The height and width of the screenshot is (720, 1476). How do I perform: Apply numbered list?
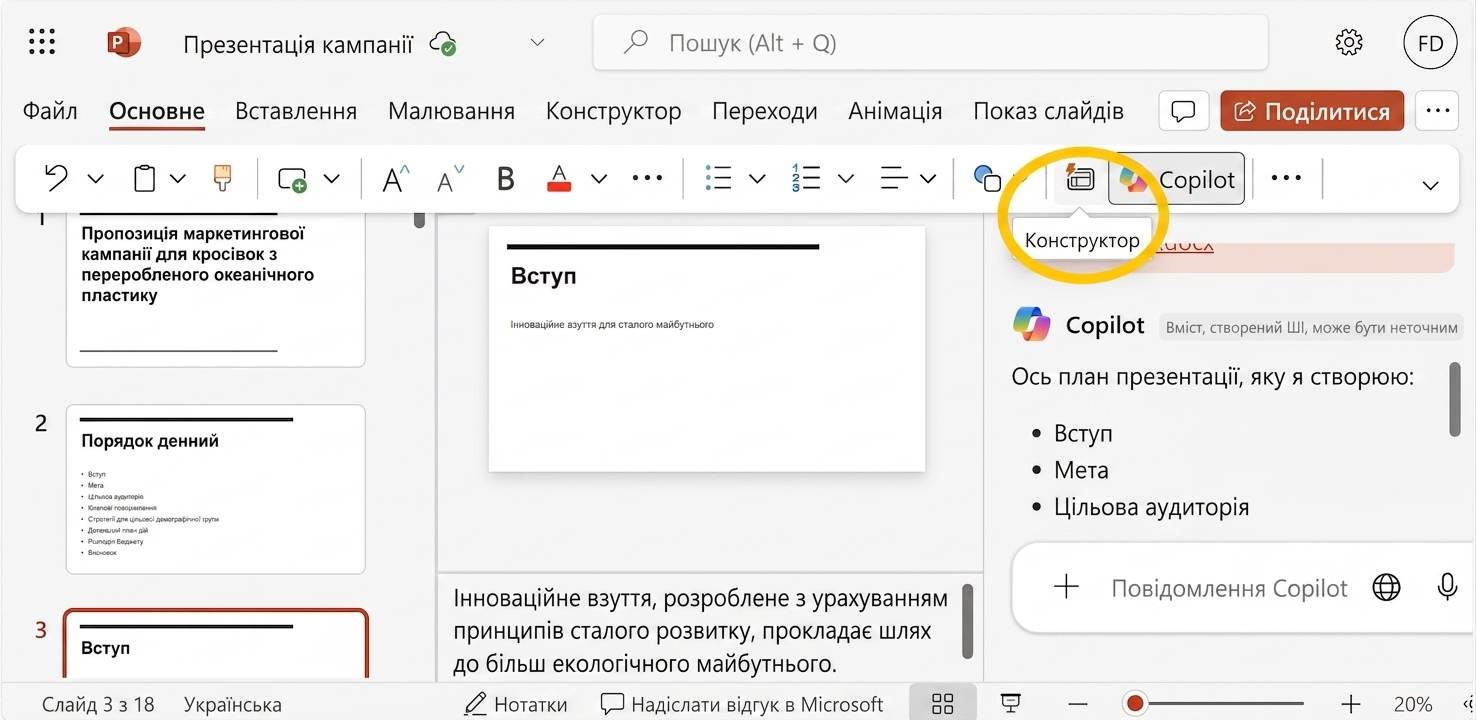tap(805, 179)
